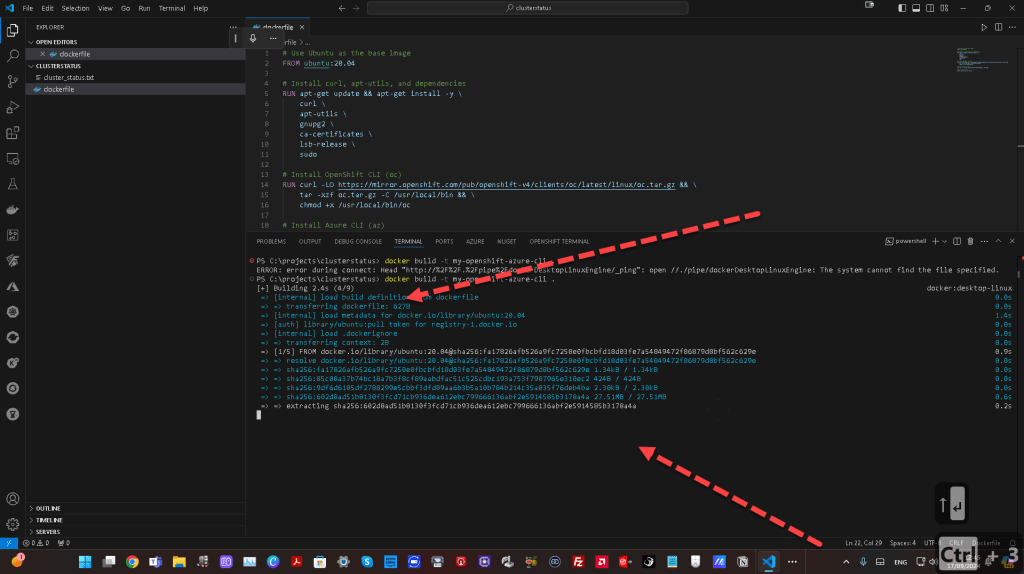Viewport: 1024px width, 574px height.
Task: Open Explorer panel More Actions ellipsis
Action: (x=233, y=27)
